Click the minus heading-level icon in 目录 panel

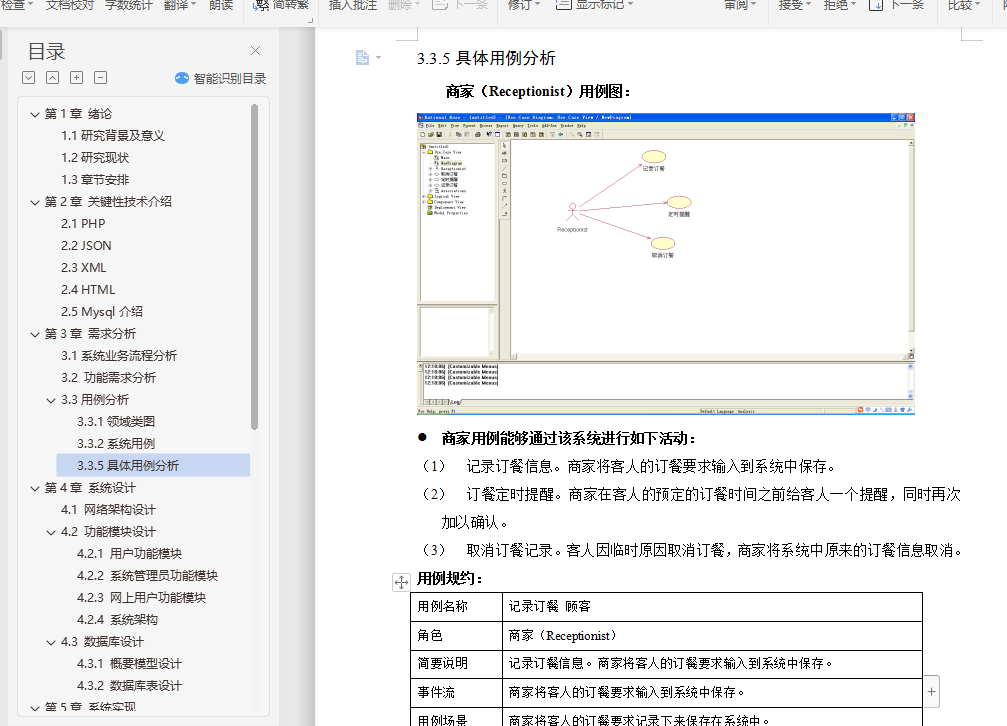point(100,78)
